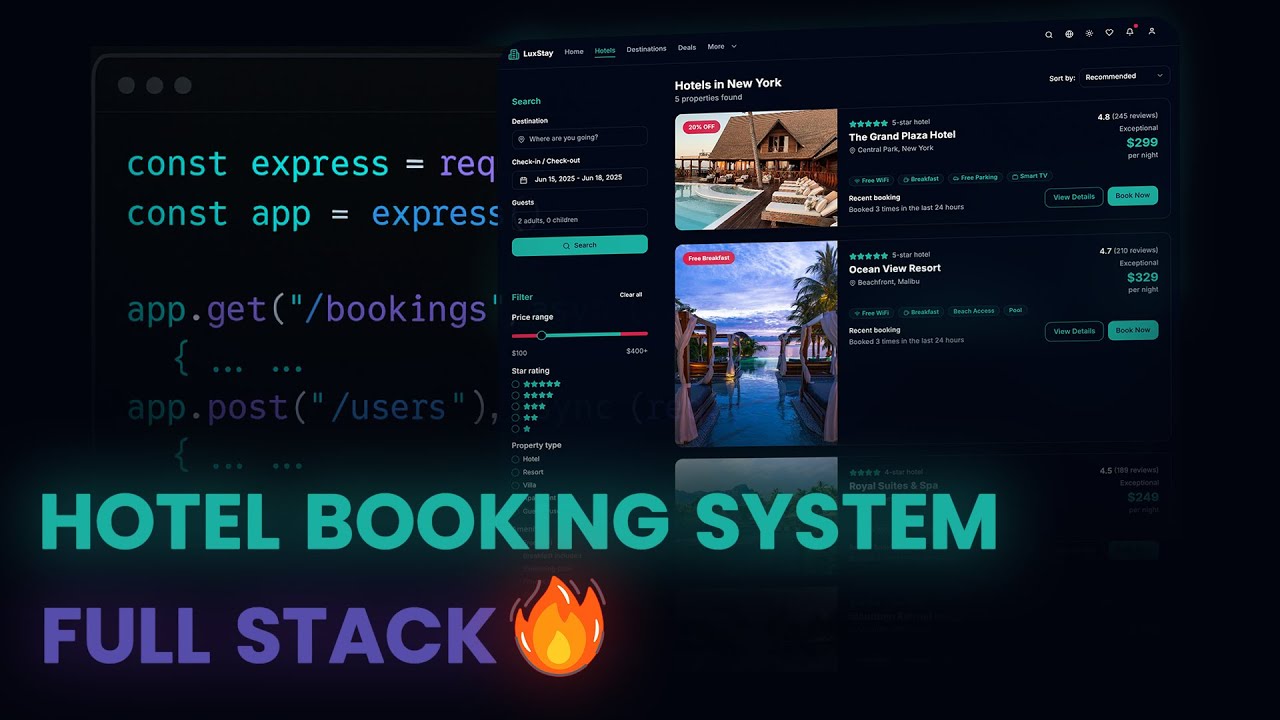Click the Breakfast tag on Grand Plaza
The height and width of the screenshot is (720, 1280).
tap(921, 179)
